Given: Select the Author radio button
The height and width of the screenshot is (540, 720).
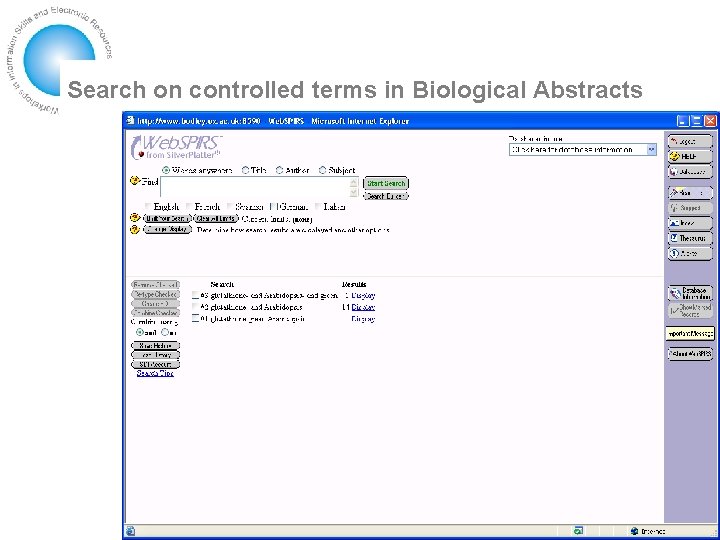Looking at the screenshot, I should [279, 170].
